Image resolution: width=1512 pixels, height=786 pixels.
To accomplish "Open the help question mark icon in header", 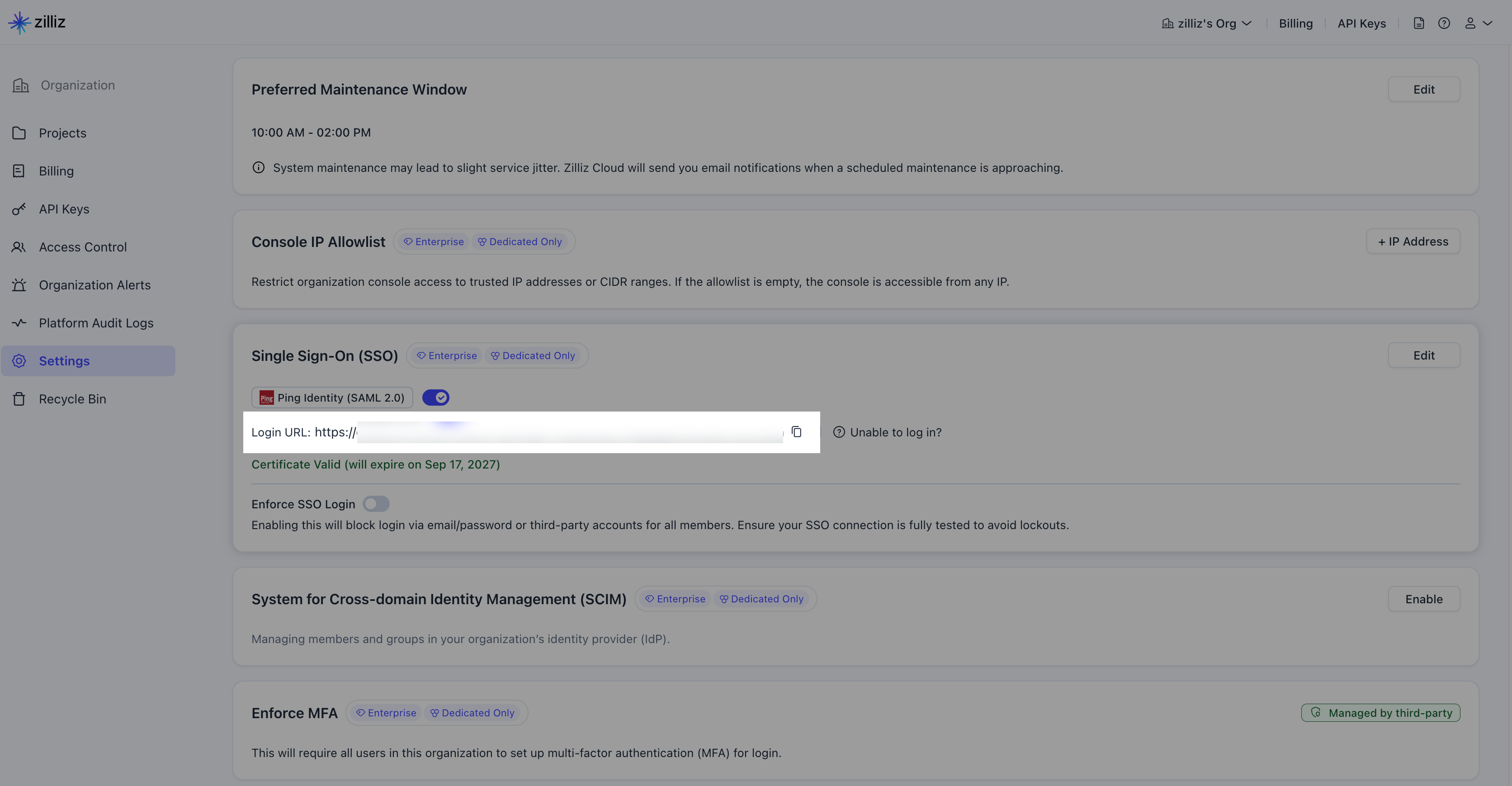I will point(1444,24).
